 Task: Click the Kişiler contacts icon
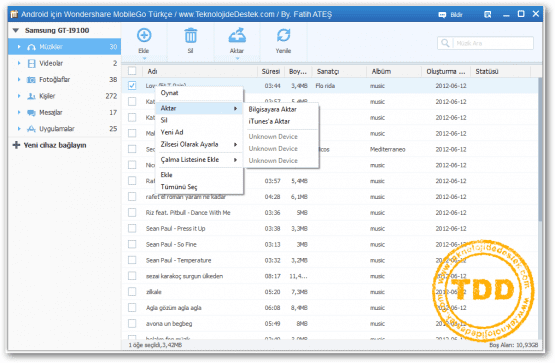[x=32, y=96]
